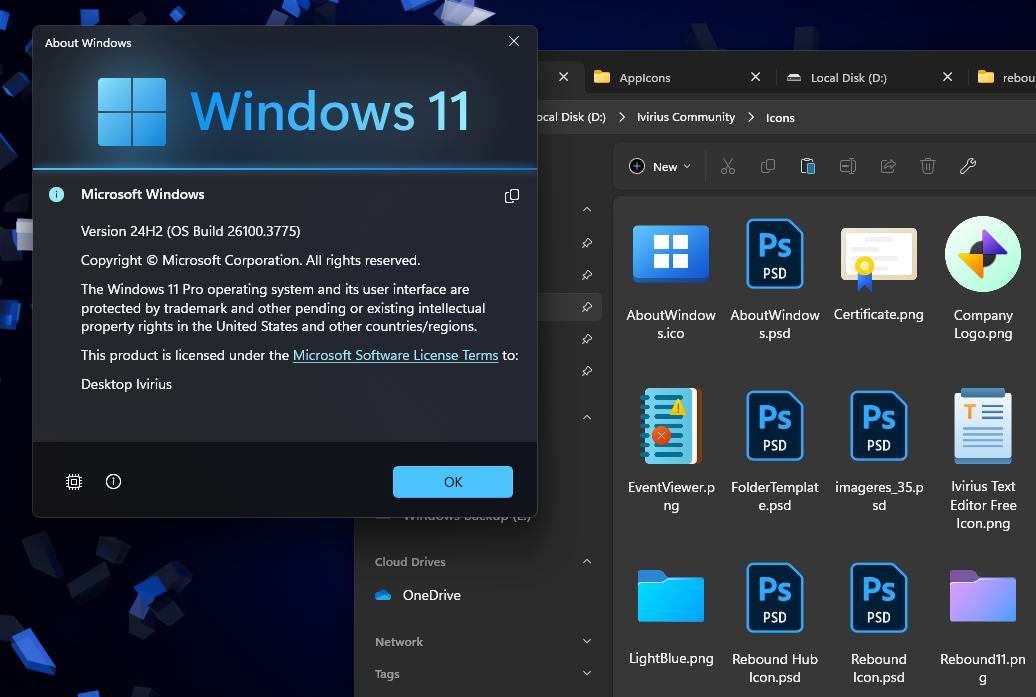Click the circled info icon in About dialog footer
This screenshot has width=1036, height=697.
point(114,482)
